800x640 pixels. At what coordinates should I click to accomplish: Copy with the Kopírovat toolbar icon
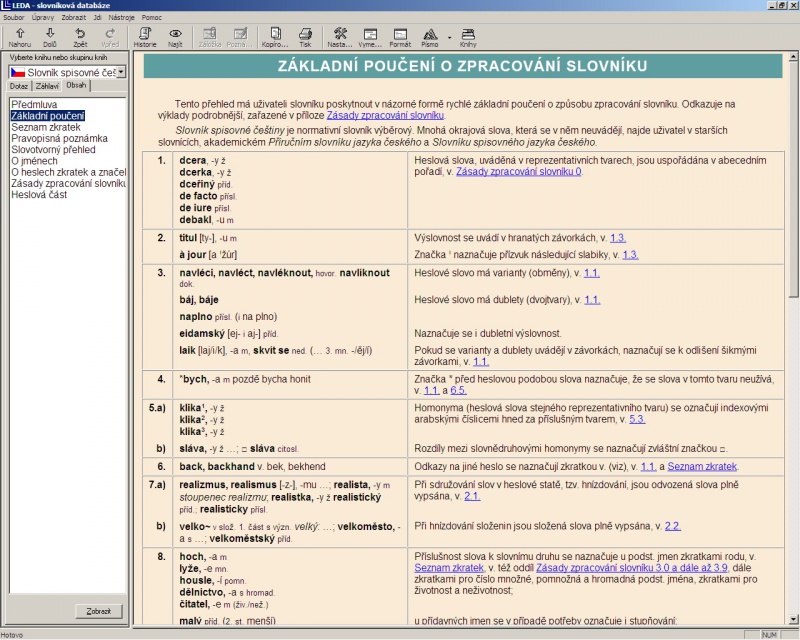pos(275,37)
